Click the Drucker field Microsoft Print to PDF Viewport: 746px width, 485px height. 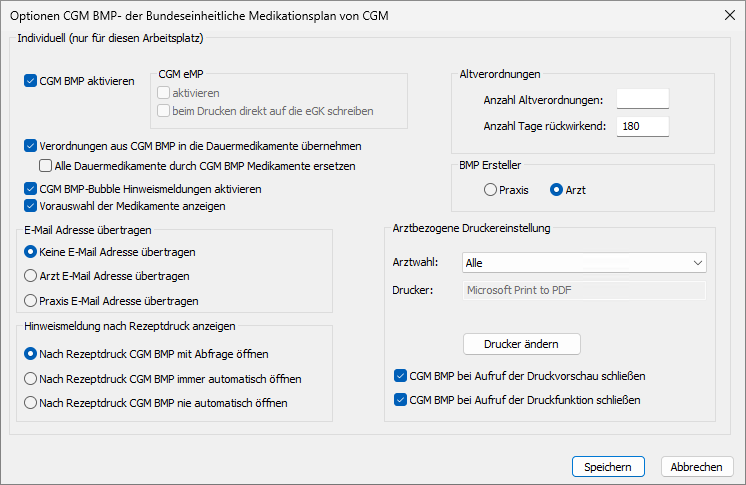click(584, 290)
